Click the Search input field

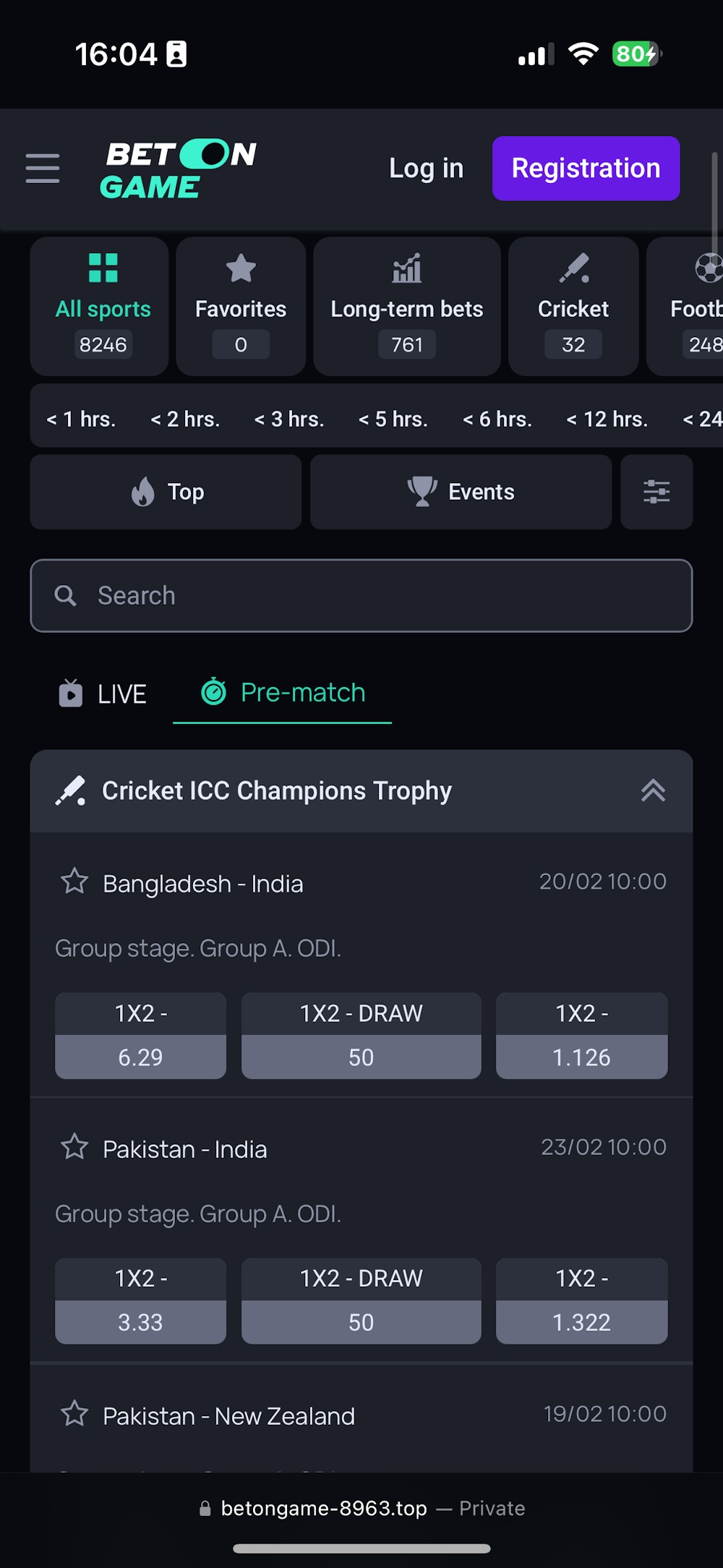click(x=361, y=596)
